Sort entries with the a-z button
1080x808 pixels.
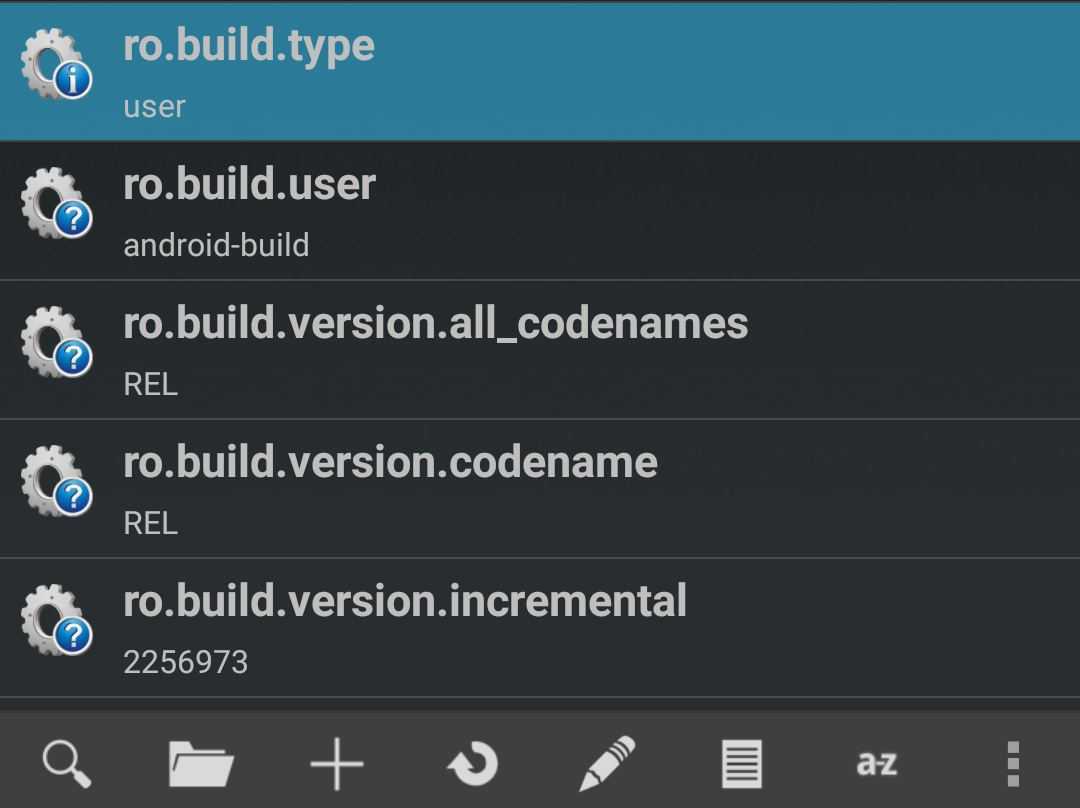click(x=877, y=763)
